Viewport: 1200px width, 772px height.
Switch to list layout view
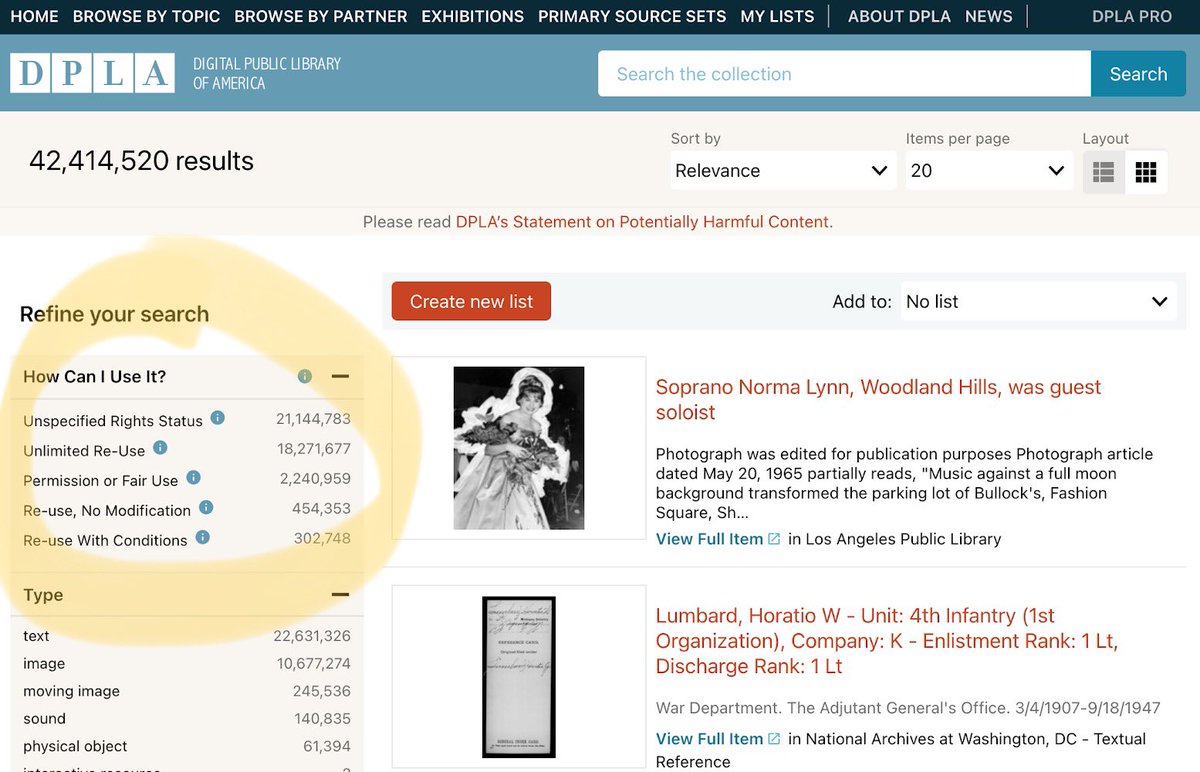(x=1104, y=171)
